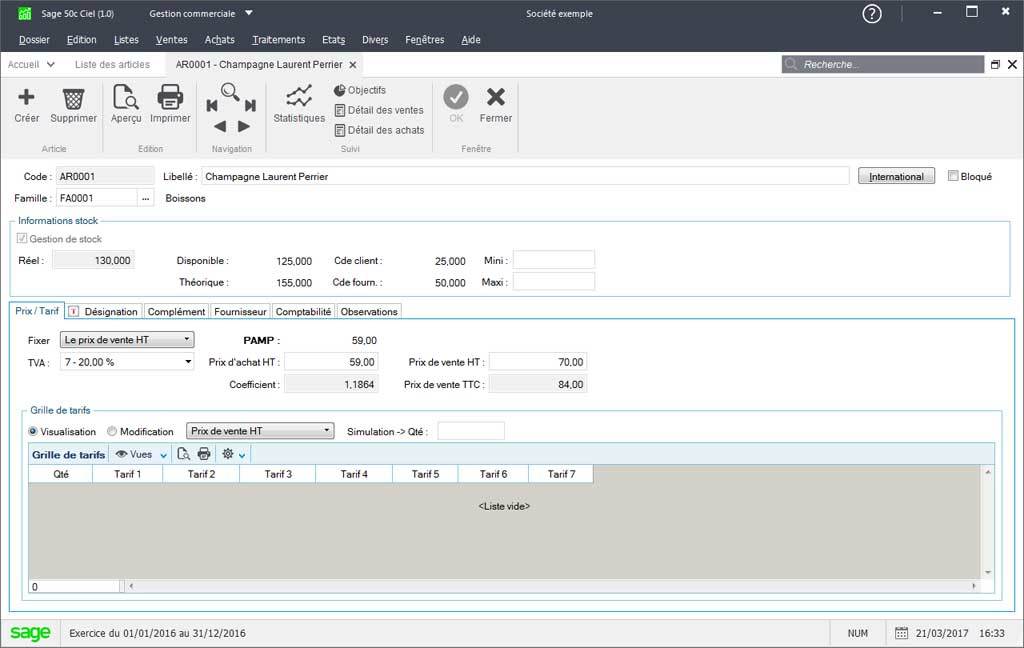Viewport: 1024px width, 648px height.
Task: Click the Grille de tarifs gear icon
Action: 227,453
